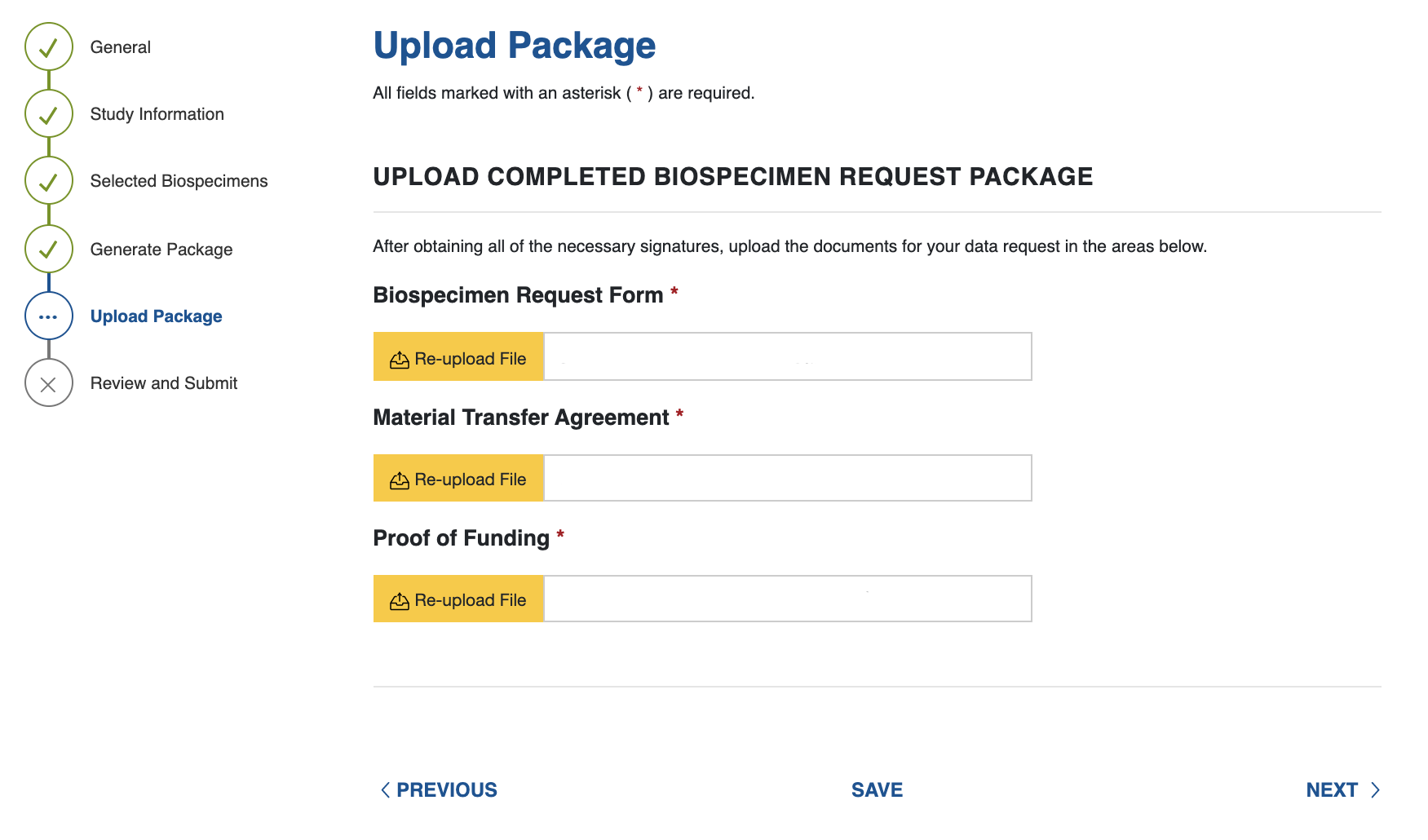
Task: Save the upload package form
Action: tap(877, 789)
